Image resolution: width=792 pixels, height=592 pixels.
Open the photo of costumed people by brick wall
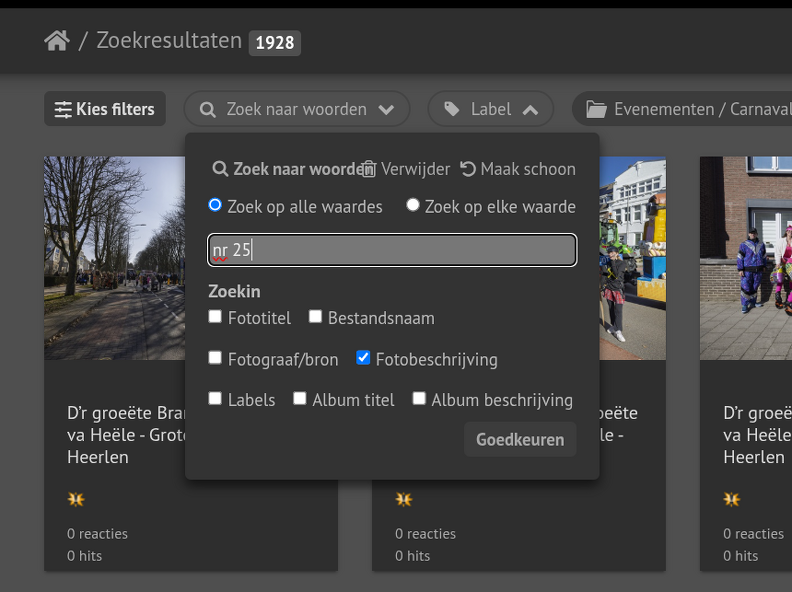point(746,258)
